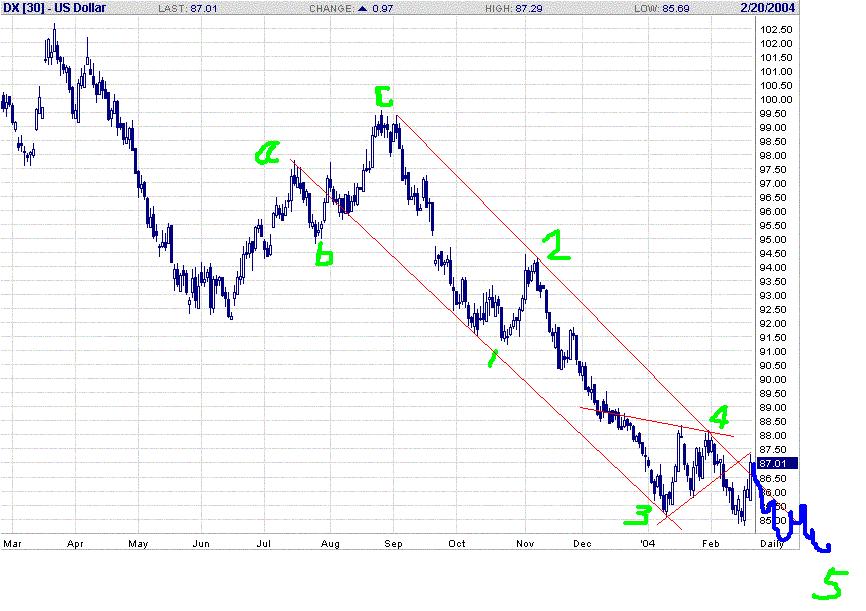Click the 'Jul' month label on time axis
This screenshot has height=611, width=866.
[263, 544]
